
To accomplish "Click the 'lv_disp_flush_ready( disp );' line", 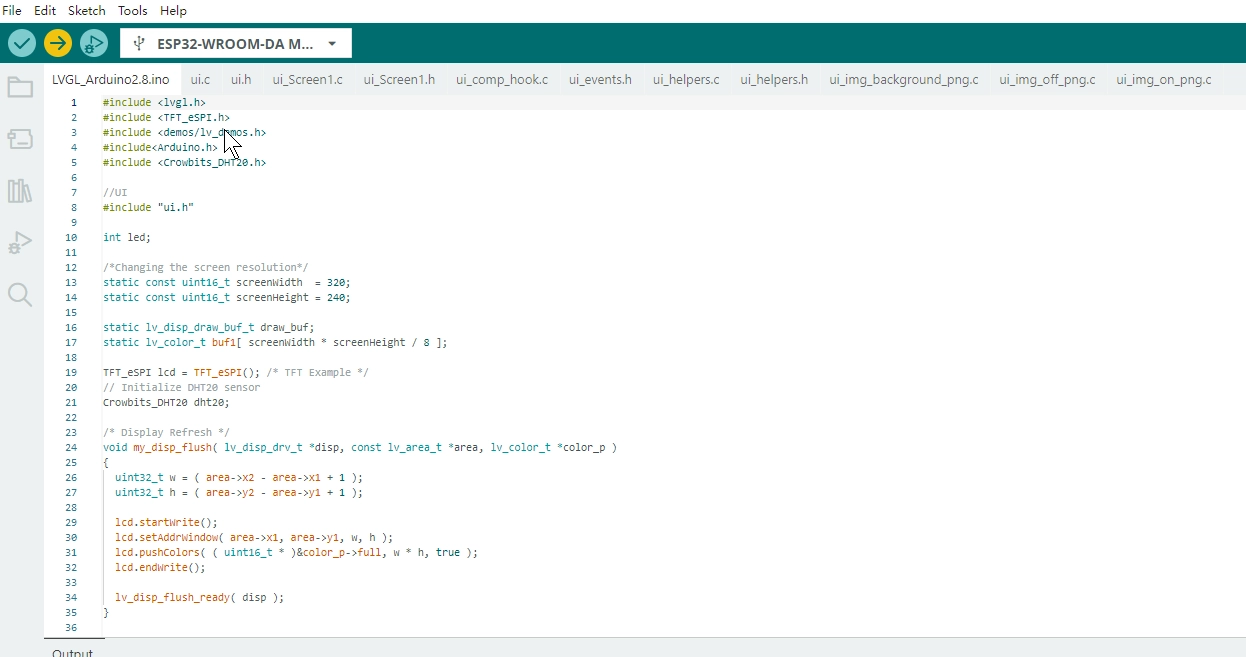I will 200,597.
